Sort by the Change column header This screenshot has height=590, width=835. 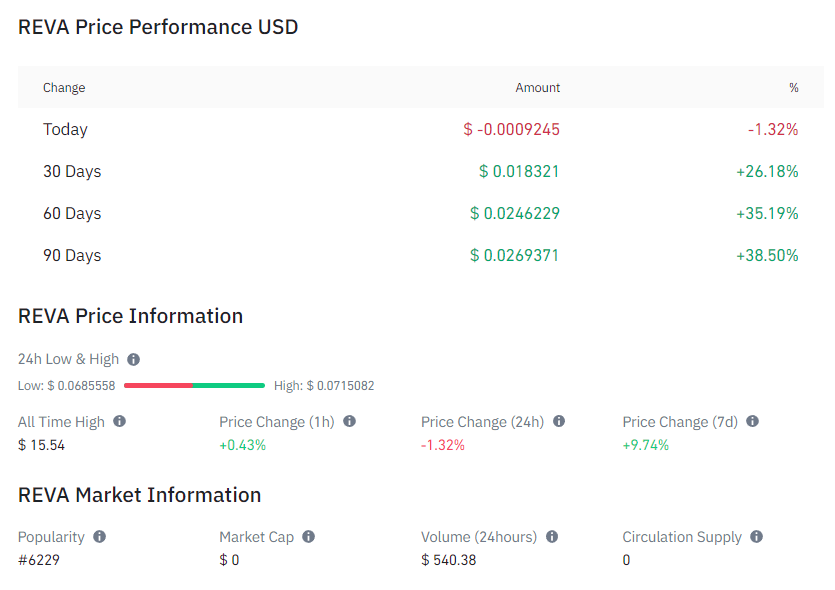point(64,88)
